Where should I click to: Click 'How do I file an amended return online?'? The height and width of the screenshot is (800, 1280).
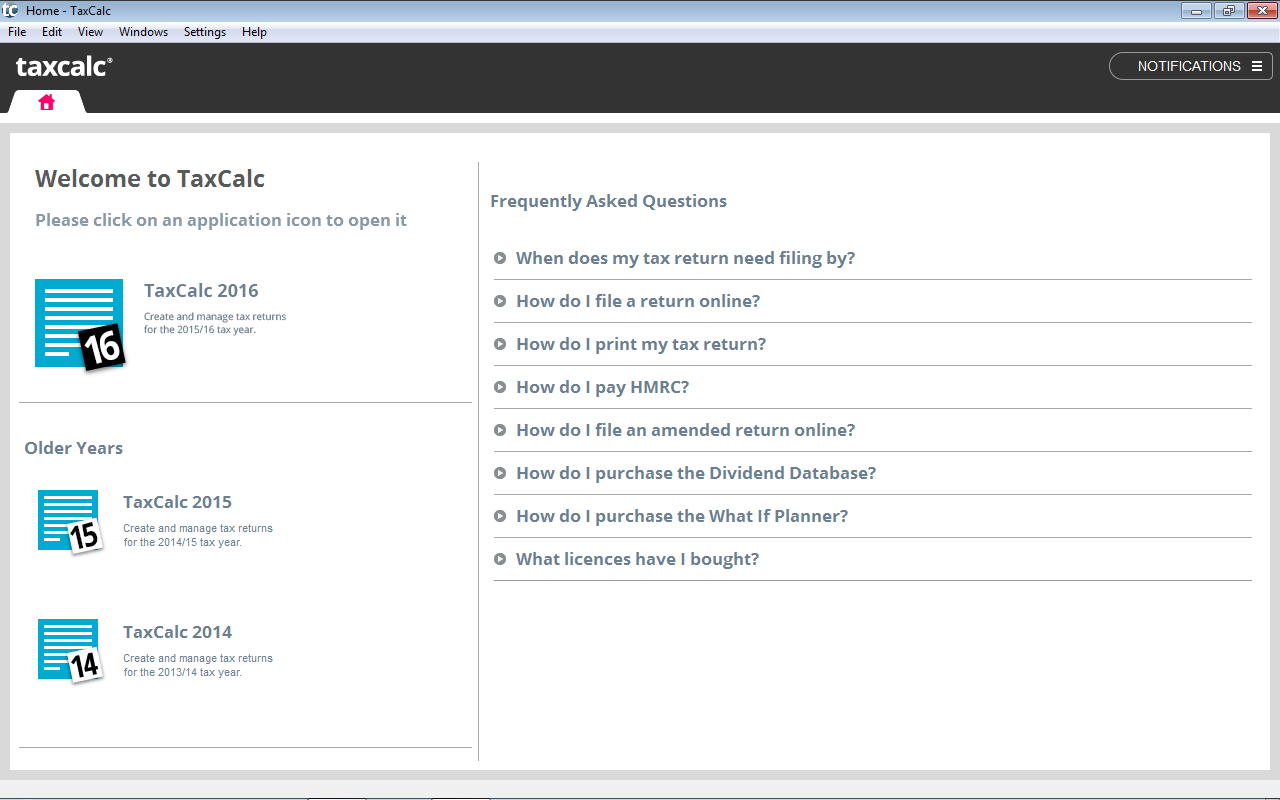click(685, 430)
